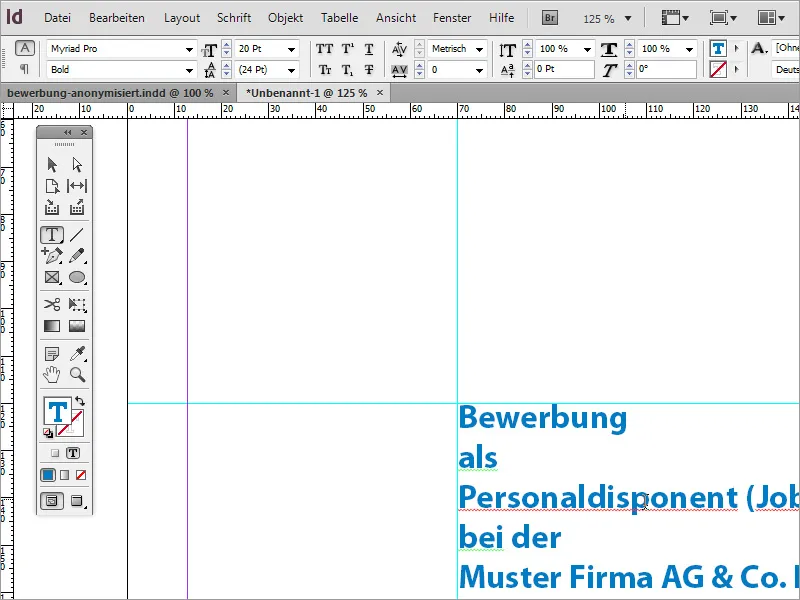Select the Pen tool
The width and height of the screenshot is (800, 600).
point(52,255)
